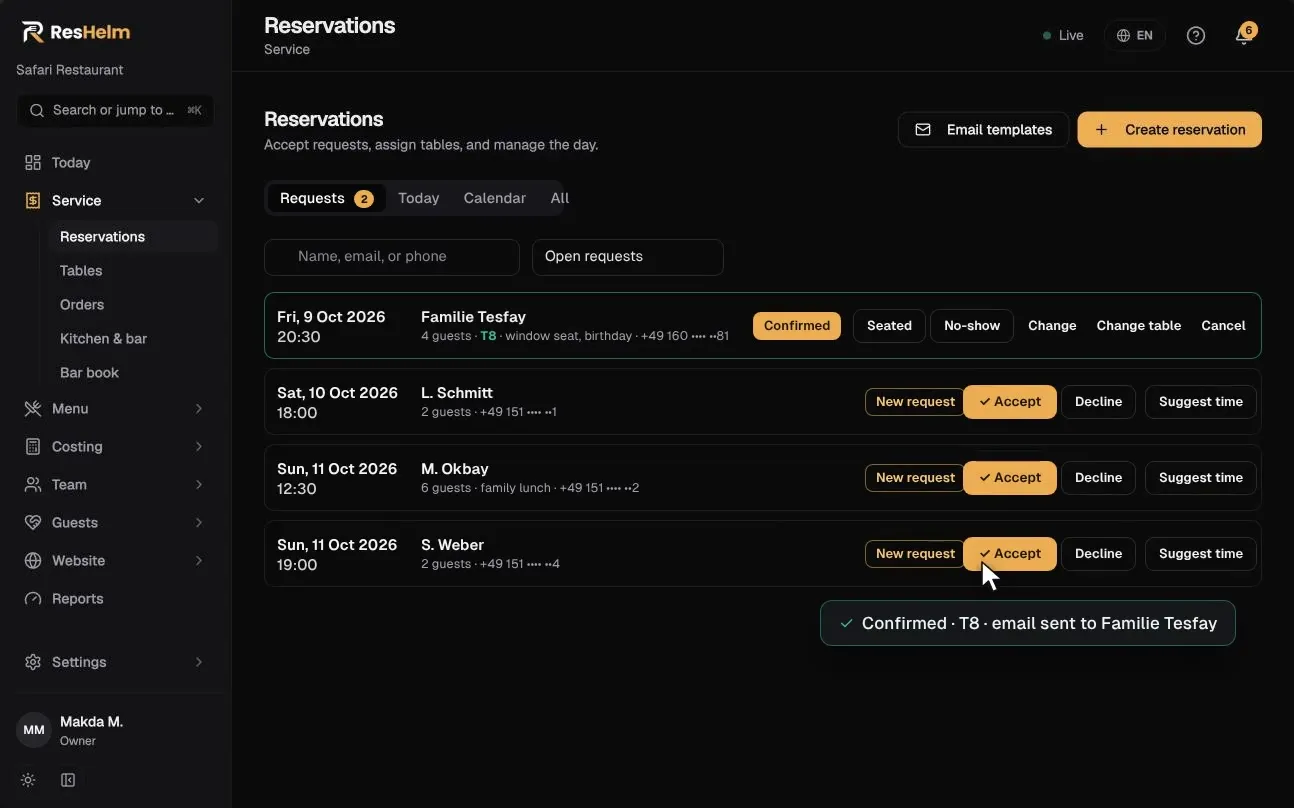Expand the Costing section chevron

click(199, 446)
